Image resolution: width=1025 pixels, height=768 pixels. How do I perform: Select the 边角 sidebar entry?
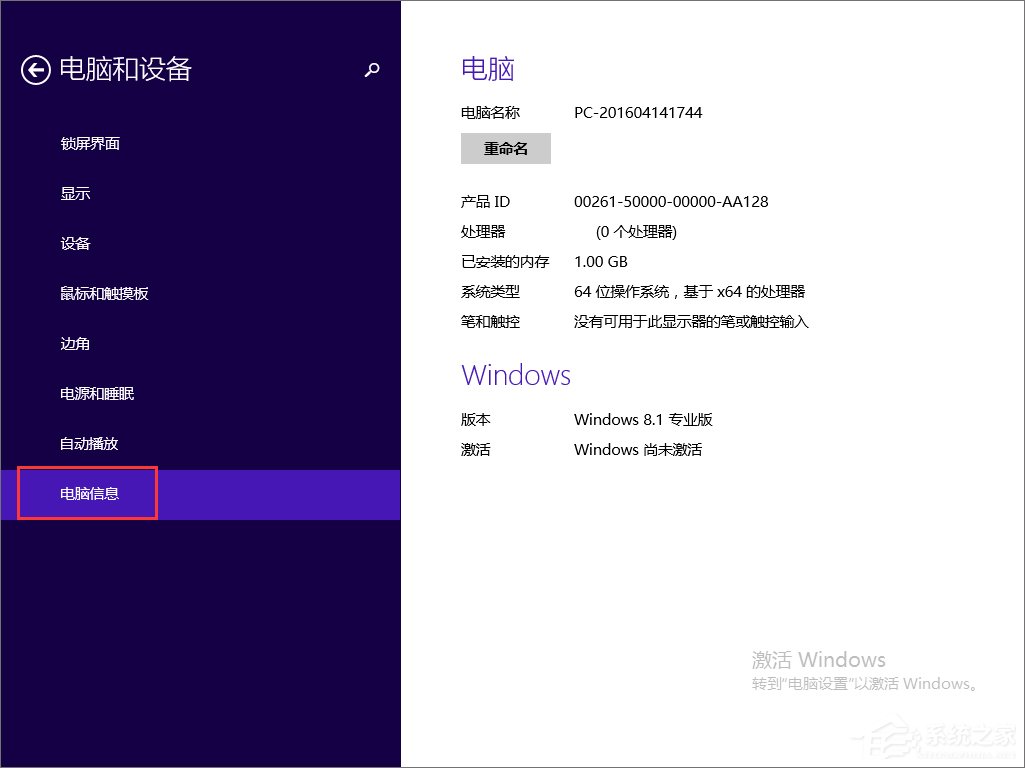(75, 343)
